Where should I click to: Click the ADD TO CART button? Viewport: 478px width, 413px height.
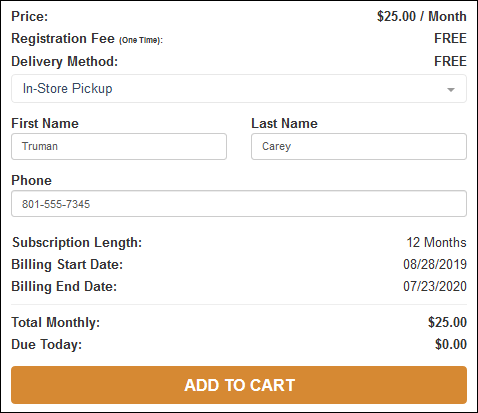(239, 385)
